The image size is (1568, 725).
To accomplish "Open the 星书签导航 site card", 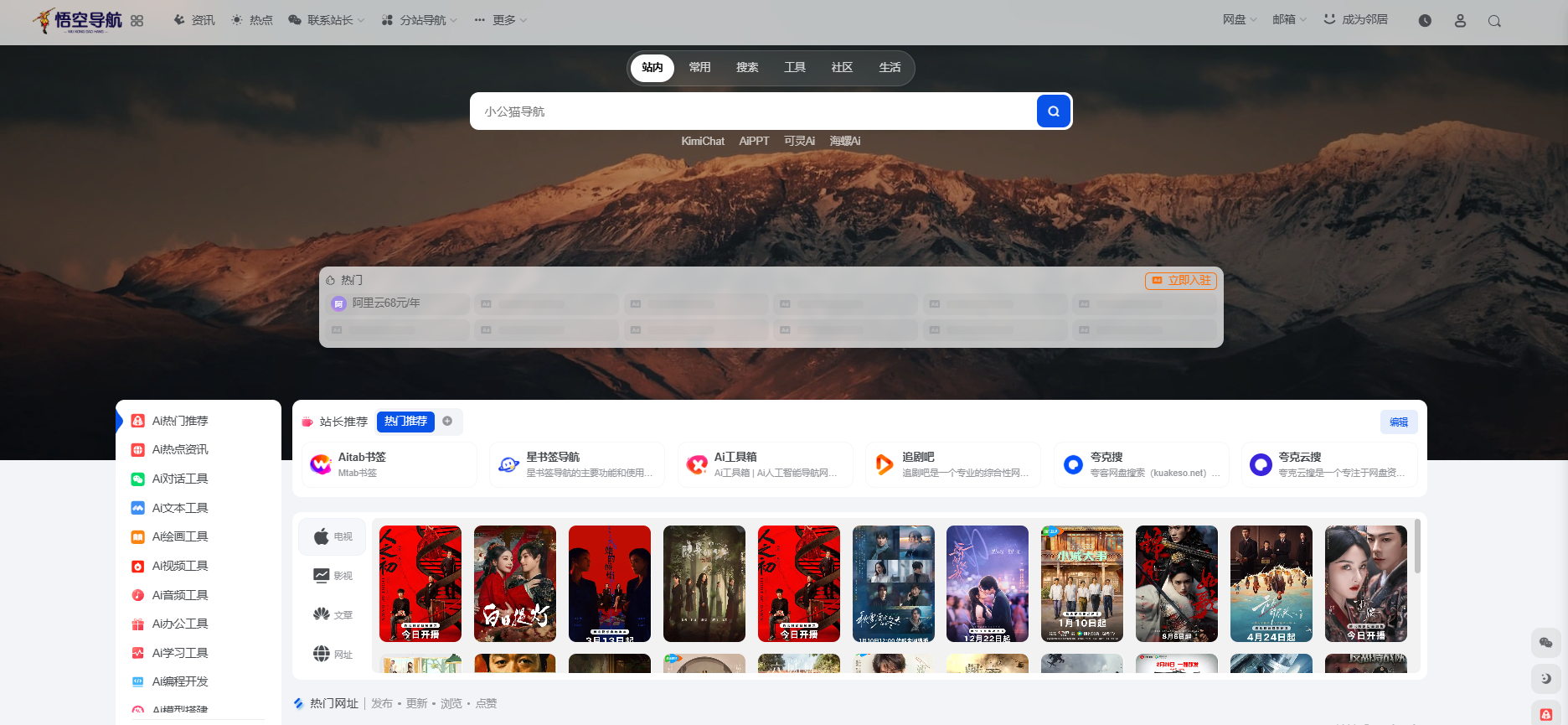I will click(577, 464).
